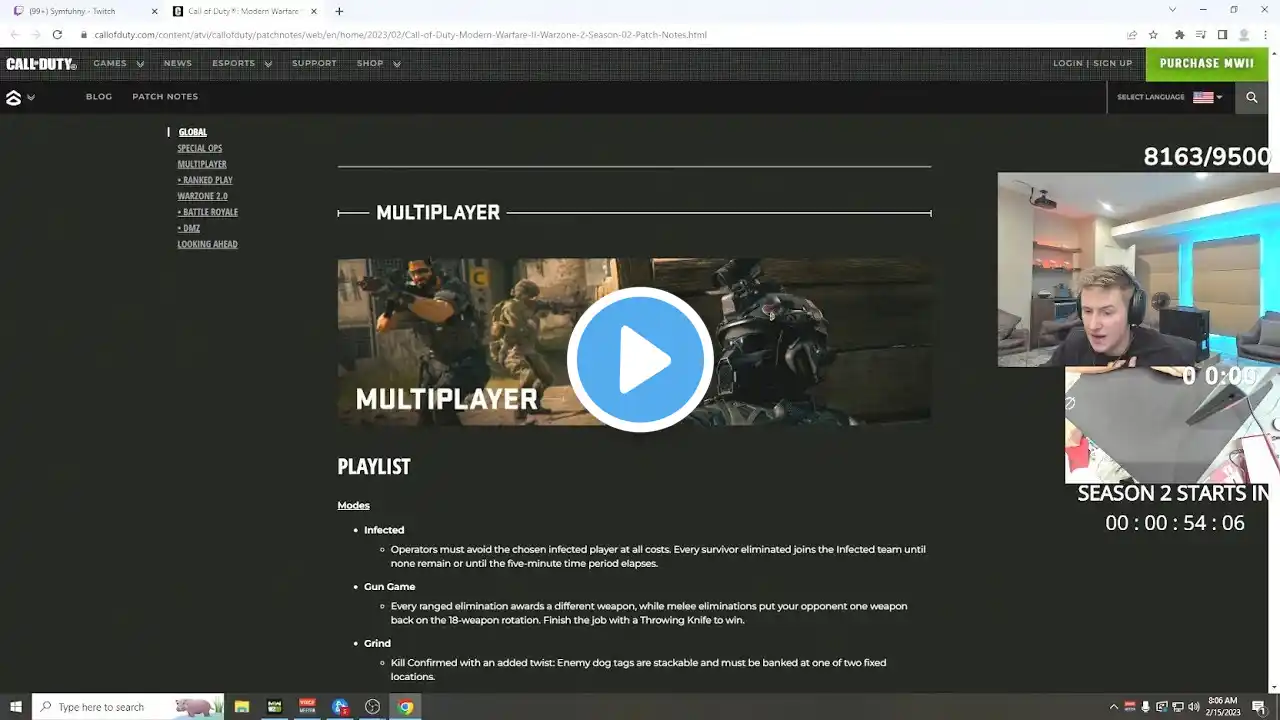Jump to Ranked Play in the sidebar
The height and width of the screenshot is (720, 1280).
click(205, 180)
